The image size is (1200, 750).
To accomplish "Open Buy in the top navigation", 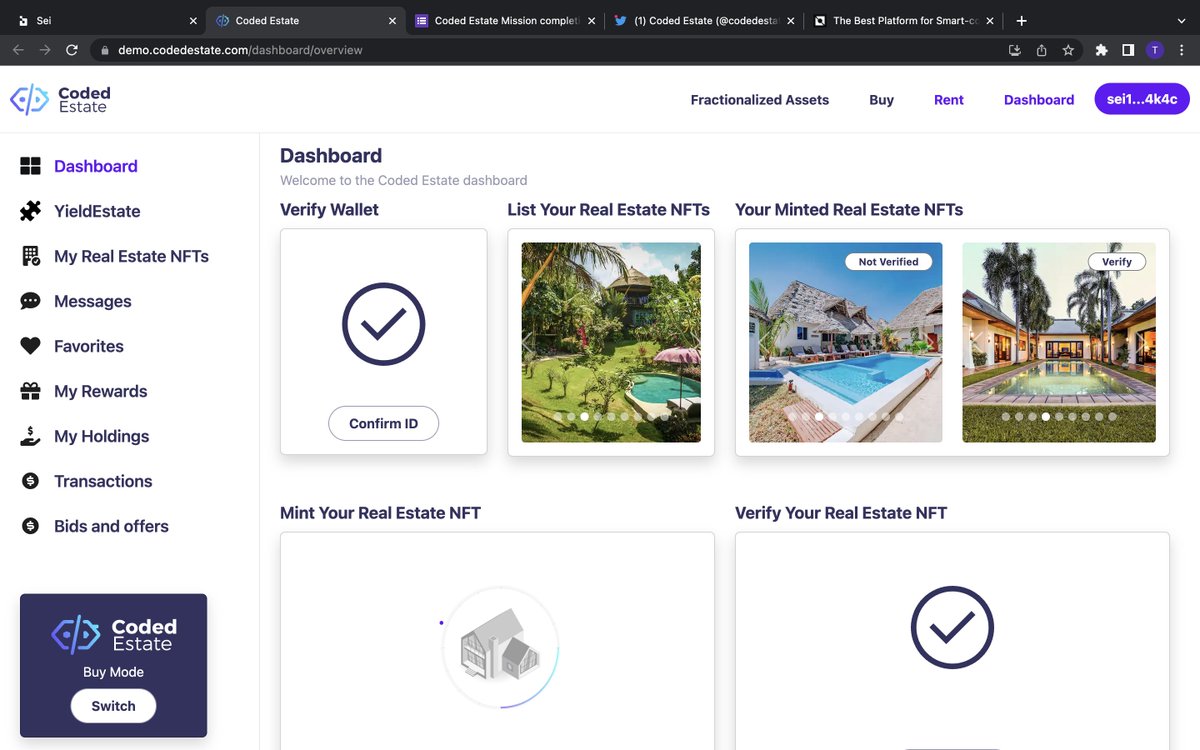I will pyautogui.click(x=882, y=99).
